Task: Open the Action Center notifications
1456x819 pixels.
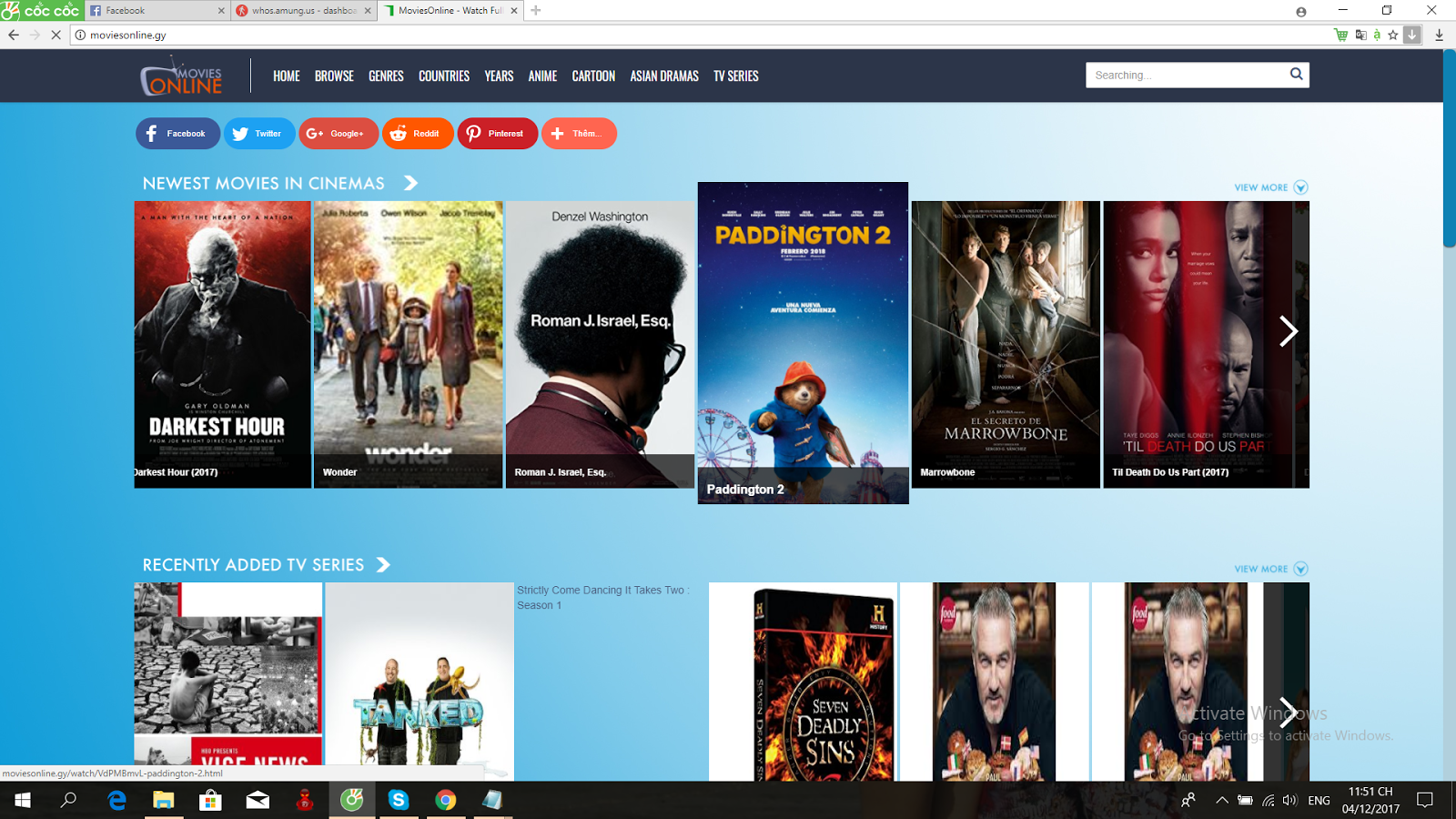Action: click(x=1425, y=801)
